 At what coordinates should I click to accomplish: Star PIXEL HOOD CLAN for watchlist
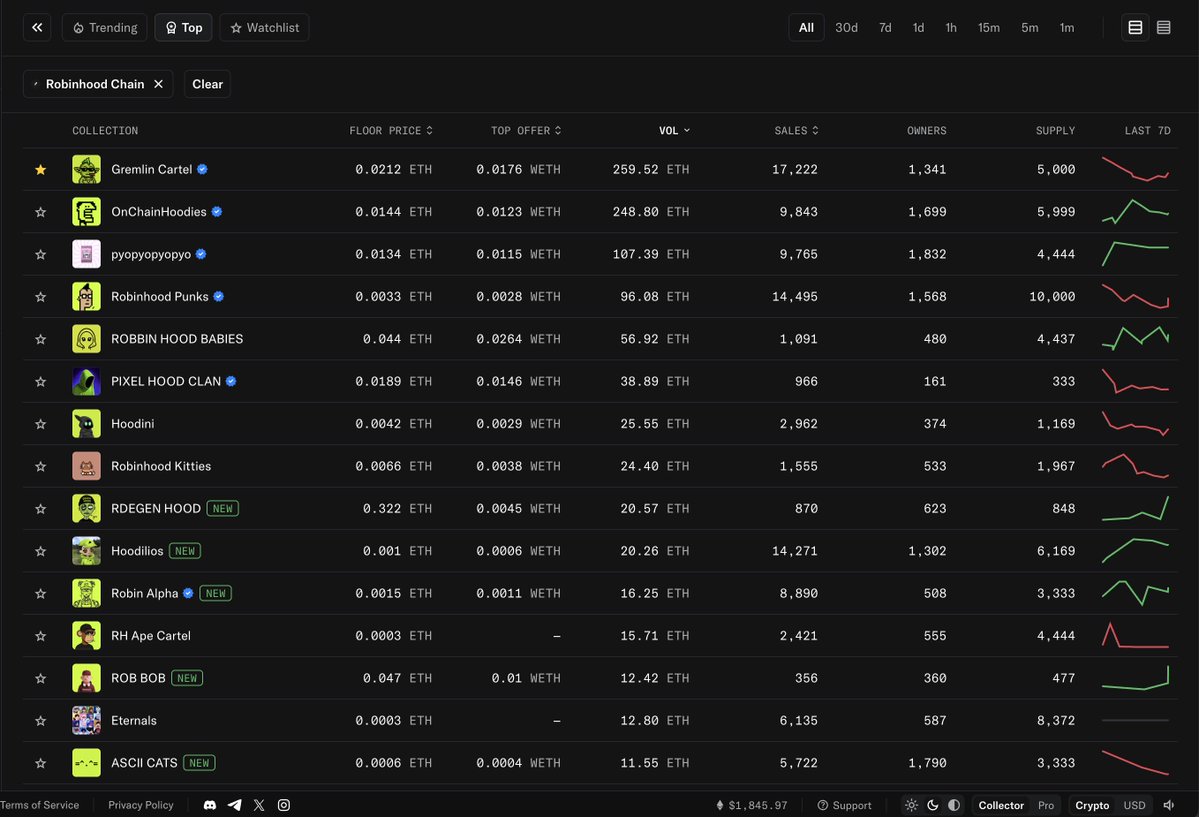[x=41, y=382]
